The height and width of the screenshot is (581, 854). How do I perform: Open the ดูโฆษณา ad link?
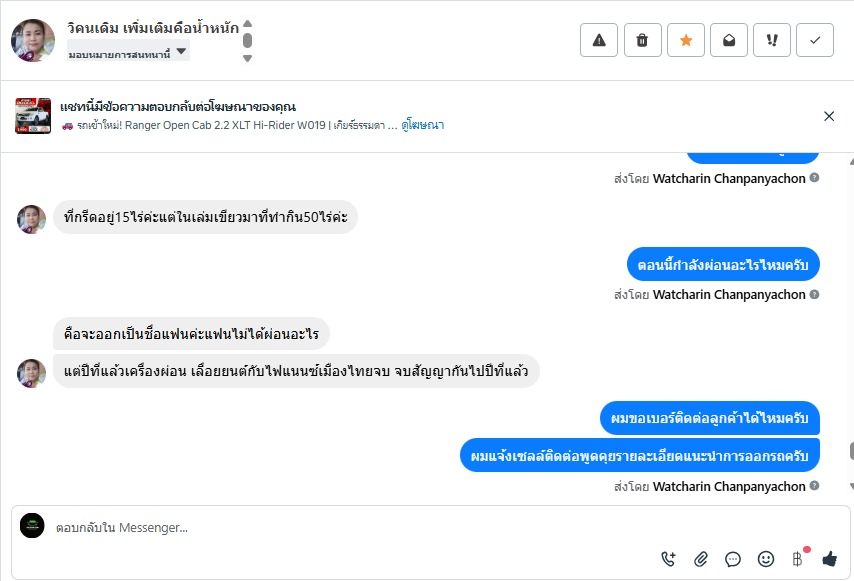(423, 125)
